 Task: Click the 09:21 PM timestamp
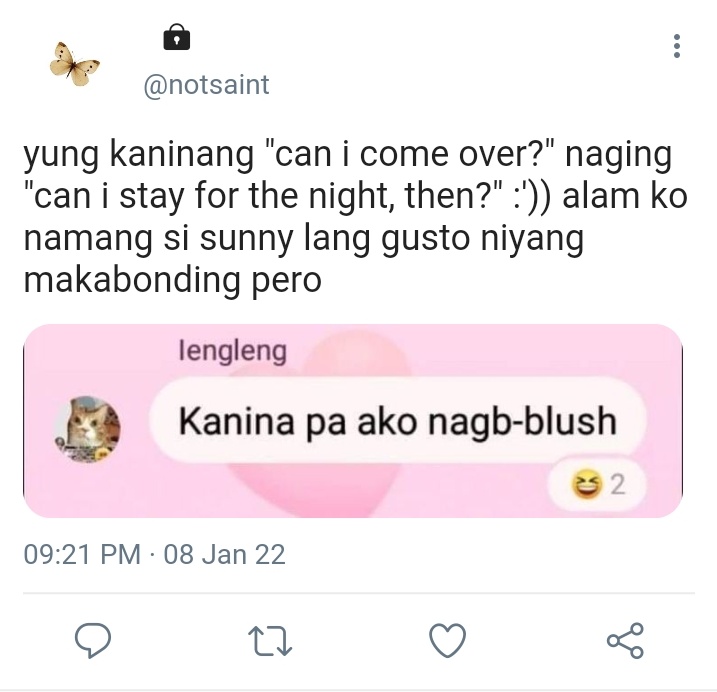pyautogui.click(x=82, y=554)
